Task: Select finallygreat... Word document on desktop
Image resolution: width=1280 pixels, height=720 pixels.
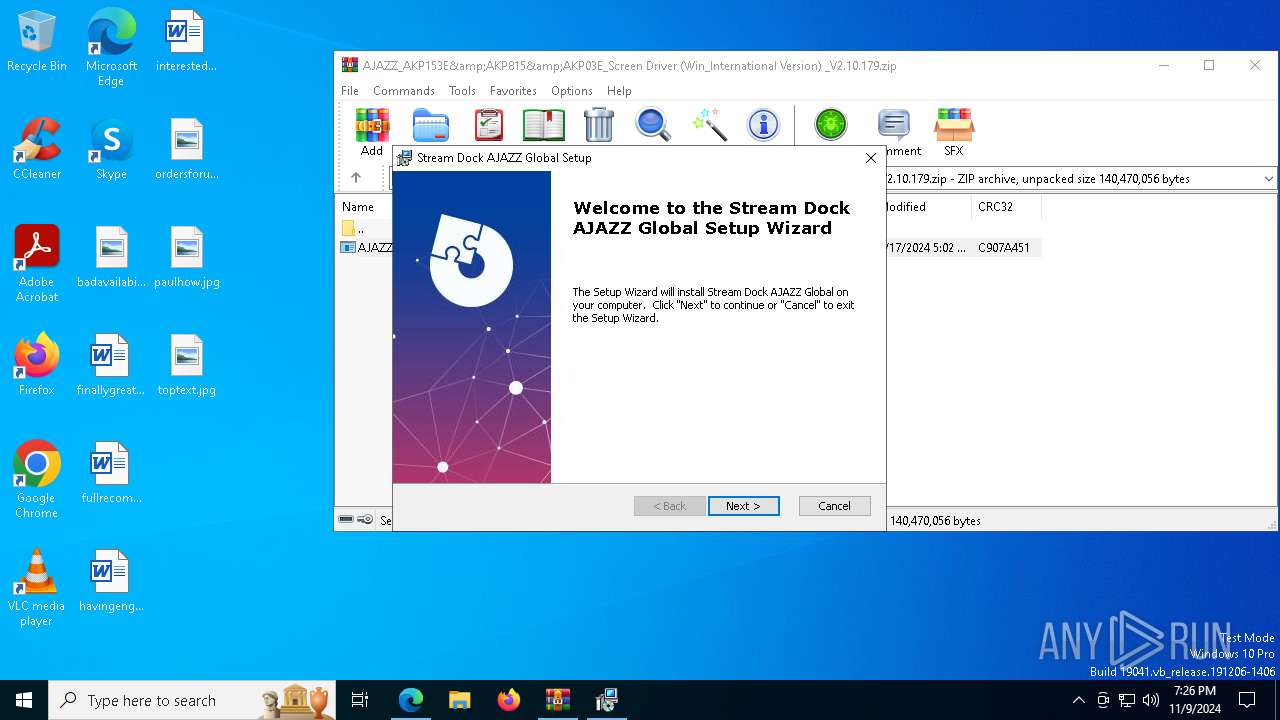Action: pos(111,365)
